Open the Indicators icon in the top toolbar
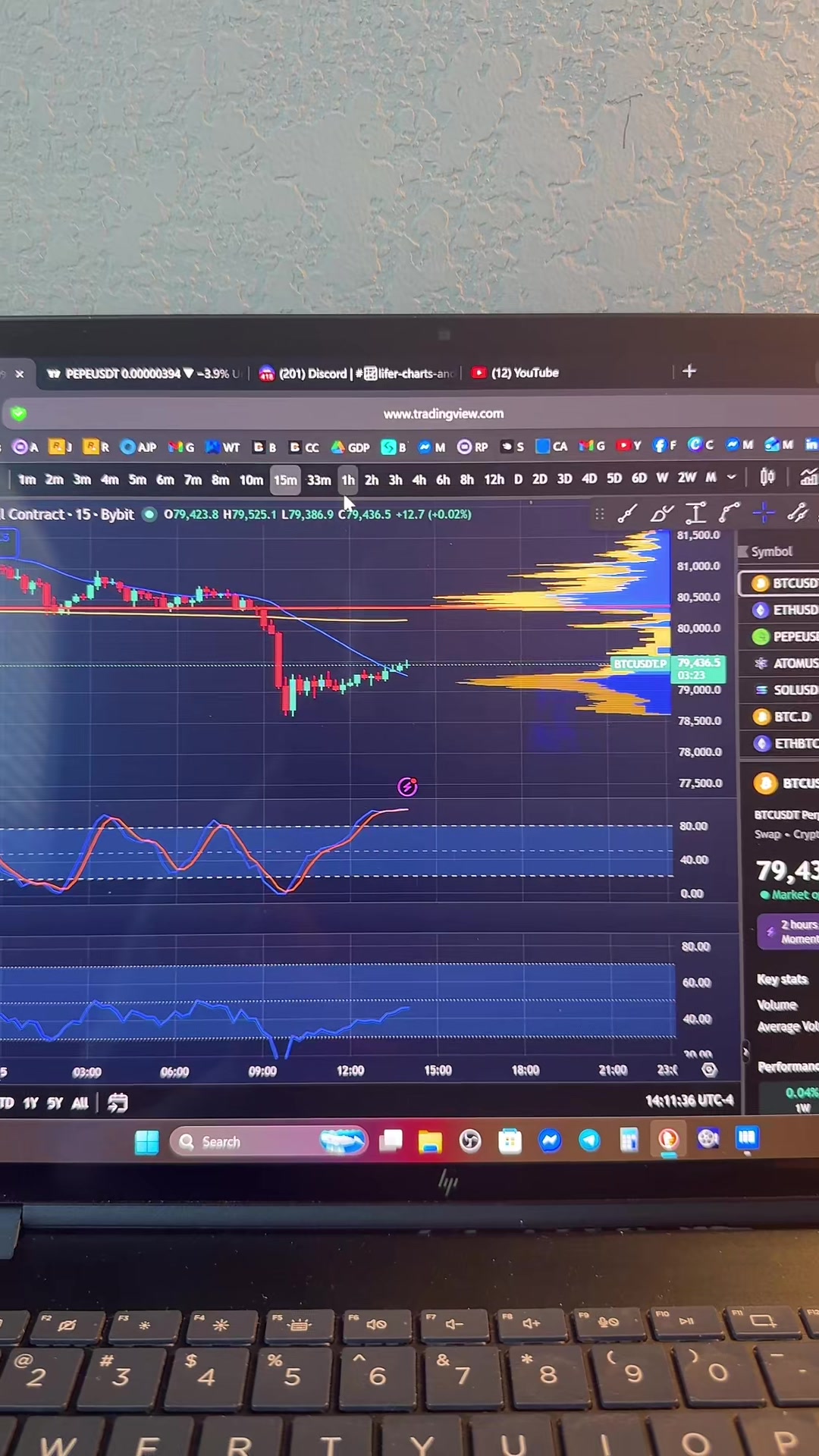 click(x=808, y=477)
